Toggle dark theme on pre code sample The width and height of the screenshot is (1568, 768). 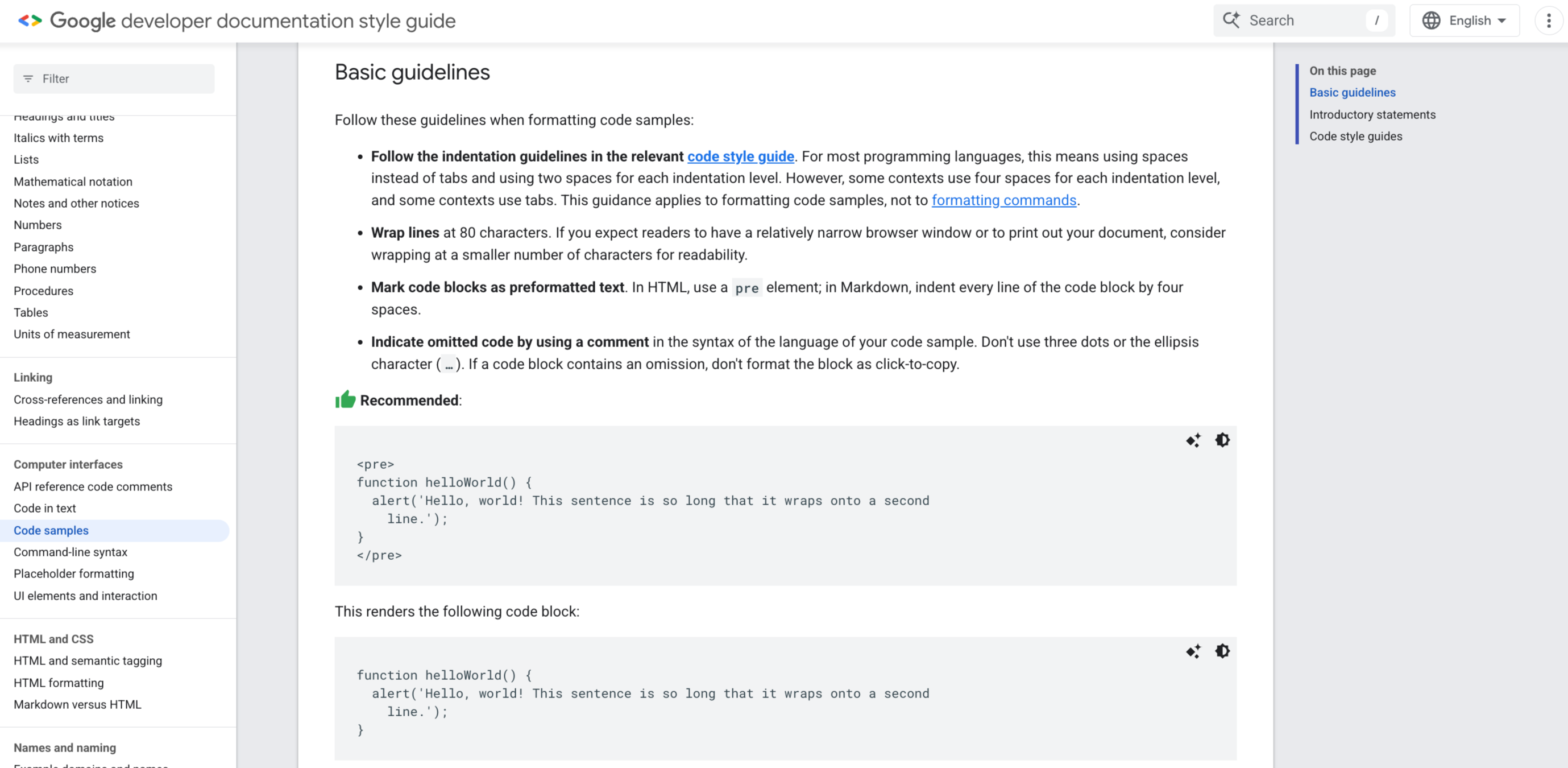pos(1222,440)
